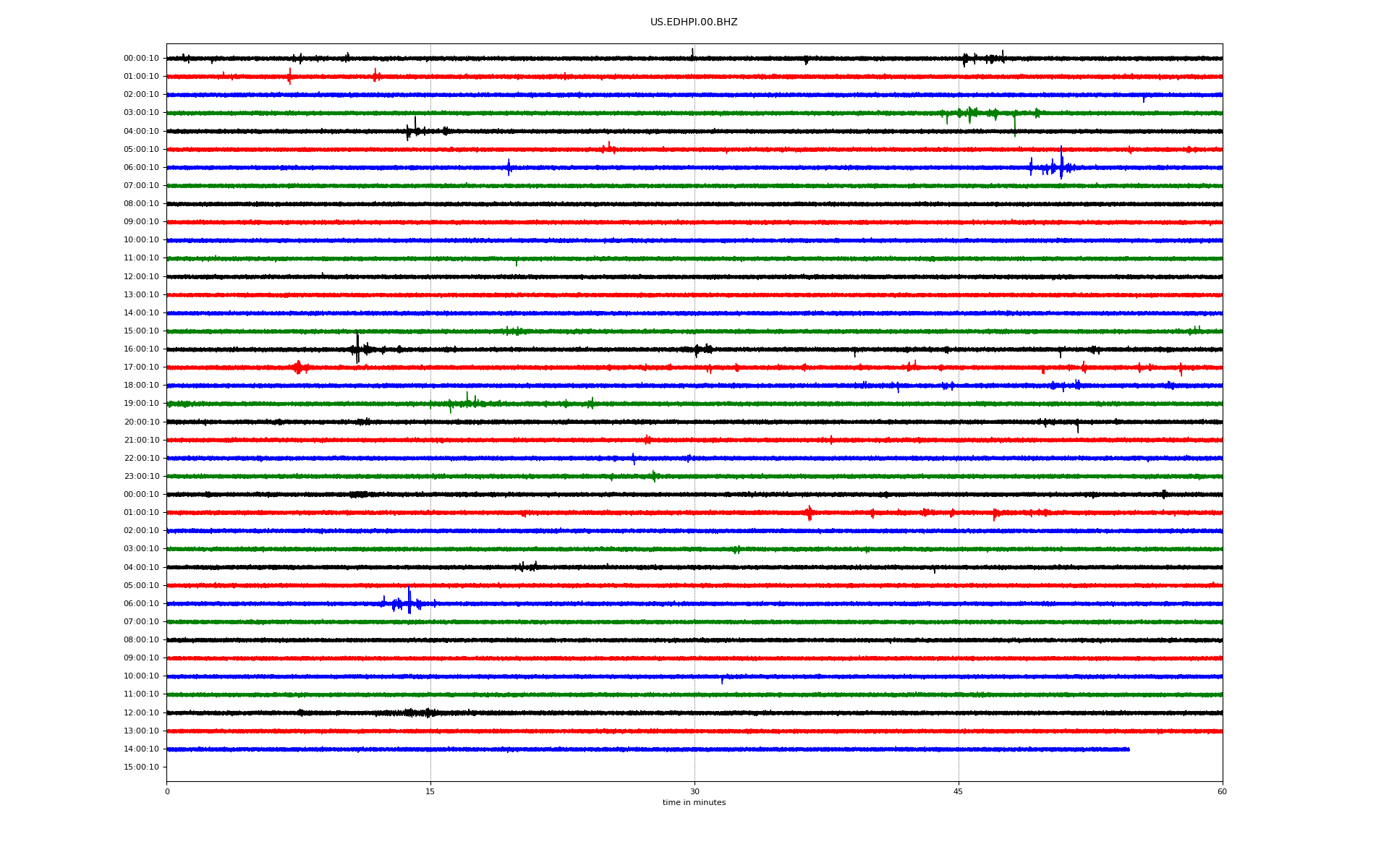The width and height of the screenshot is (1389, 868).
Task: Select the 17:00:10 row label
Action: click(x=141, y=367)
